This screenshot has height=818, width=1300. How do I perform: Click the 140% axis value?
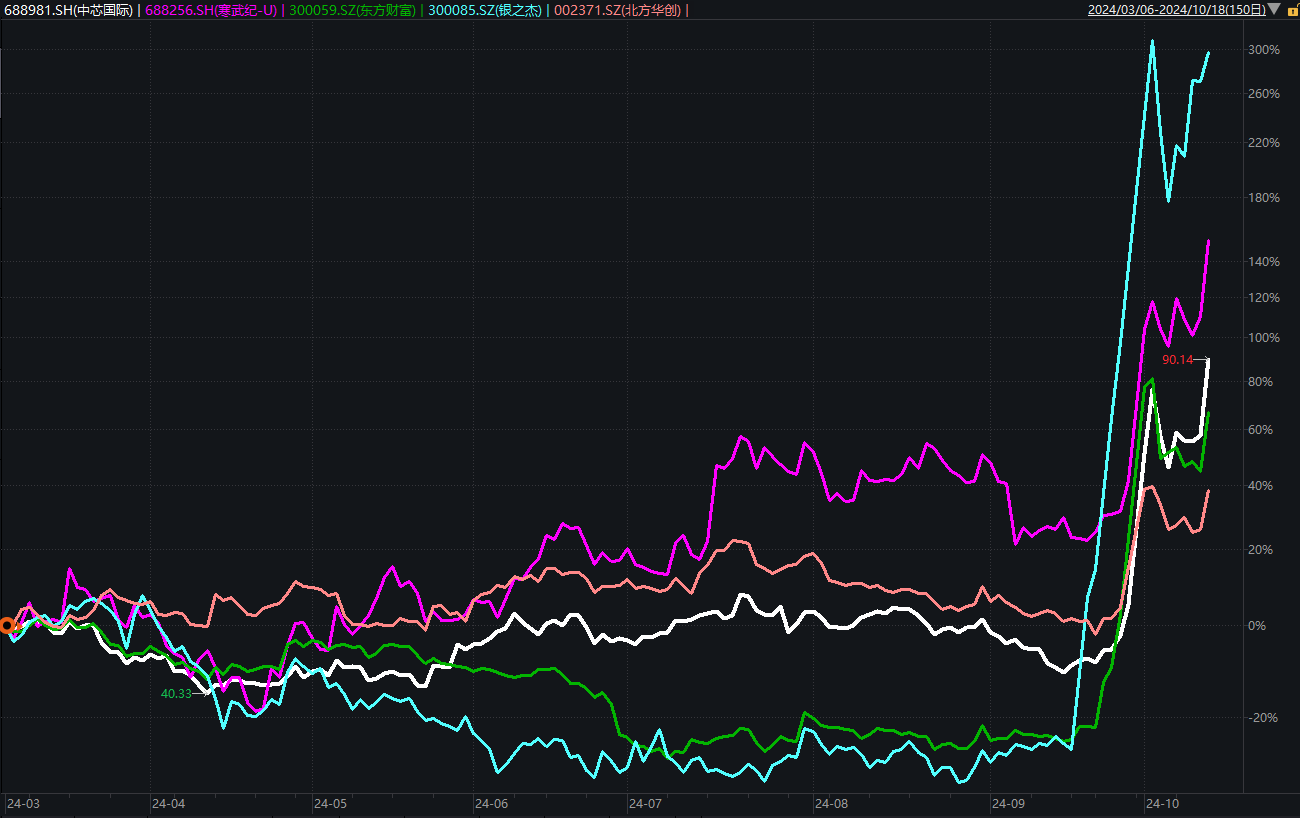pyautogui.click(x=1264, y=262)
